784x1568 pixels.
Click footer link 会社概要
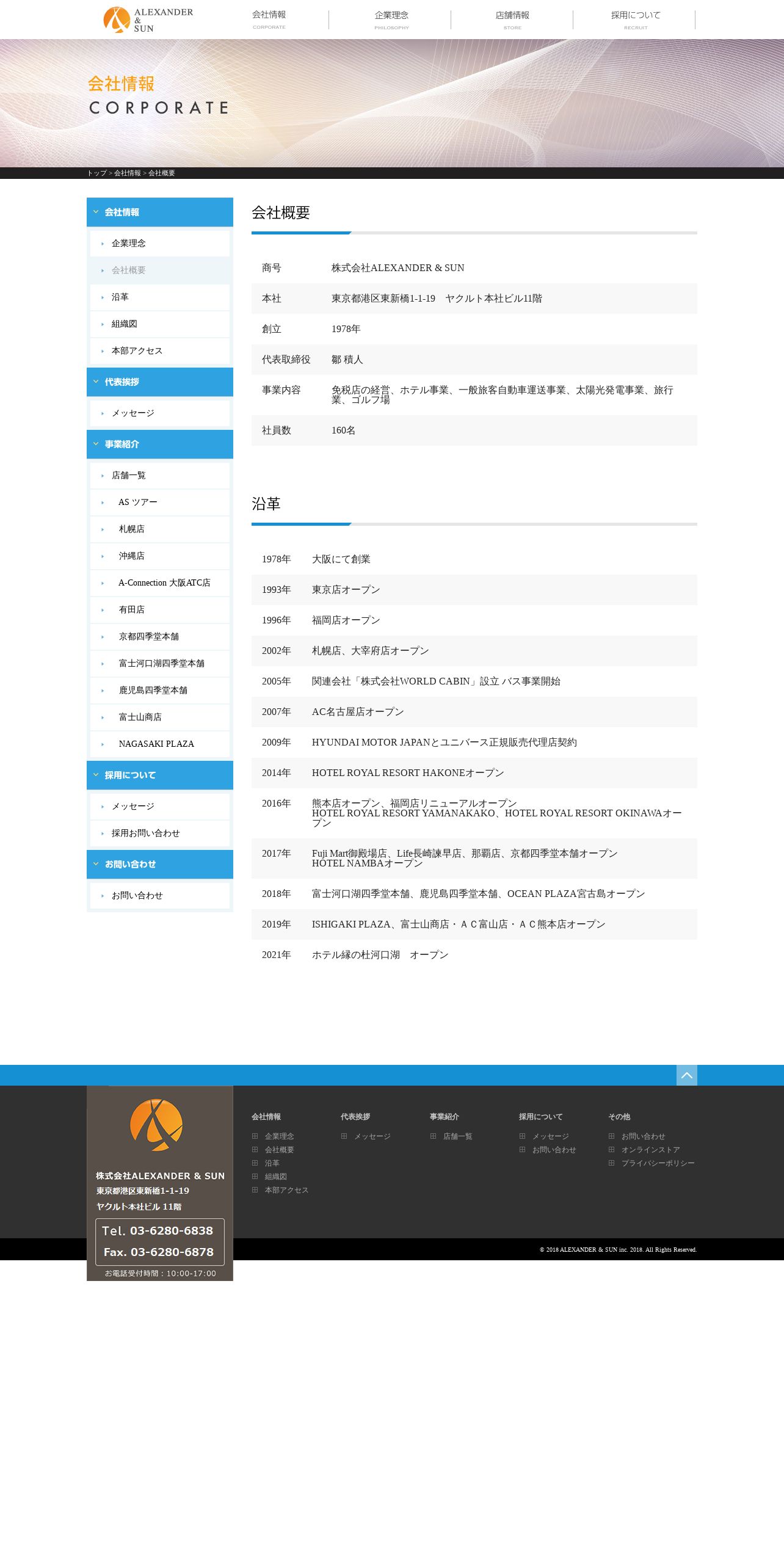[x=279, y=1150]
